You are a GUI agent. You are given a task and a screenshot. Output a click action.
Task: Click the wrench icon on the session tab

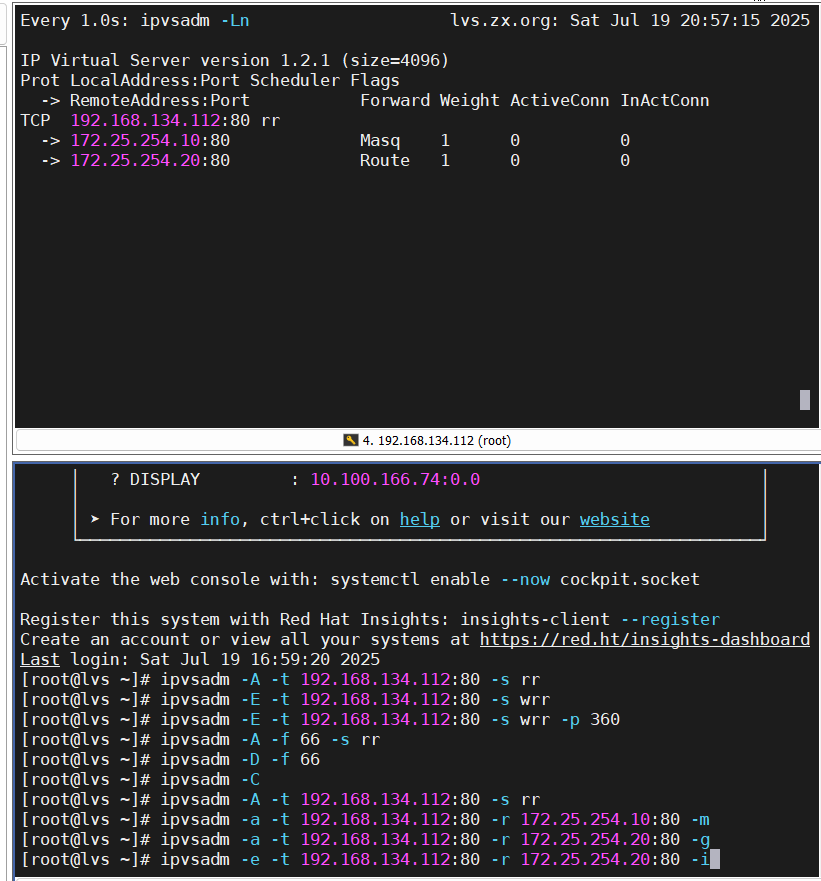pos(351,440)
